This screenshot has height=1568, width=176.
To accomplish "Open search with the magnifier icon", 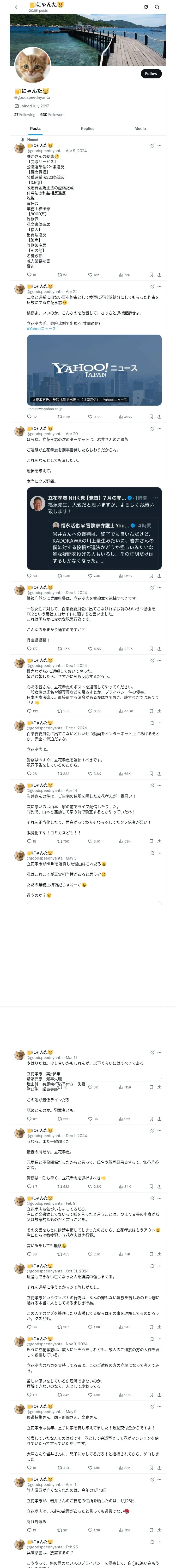I will pos(157,7).
